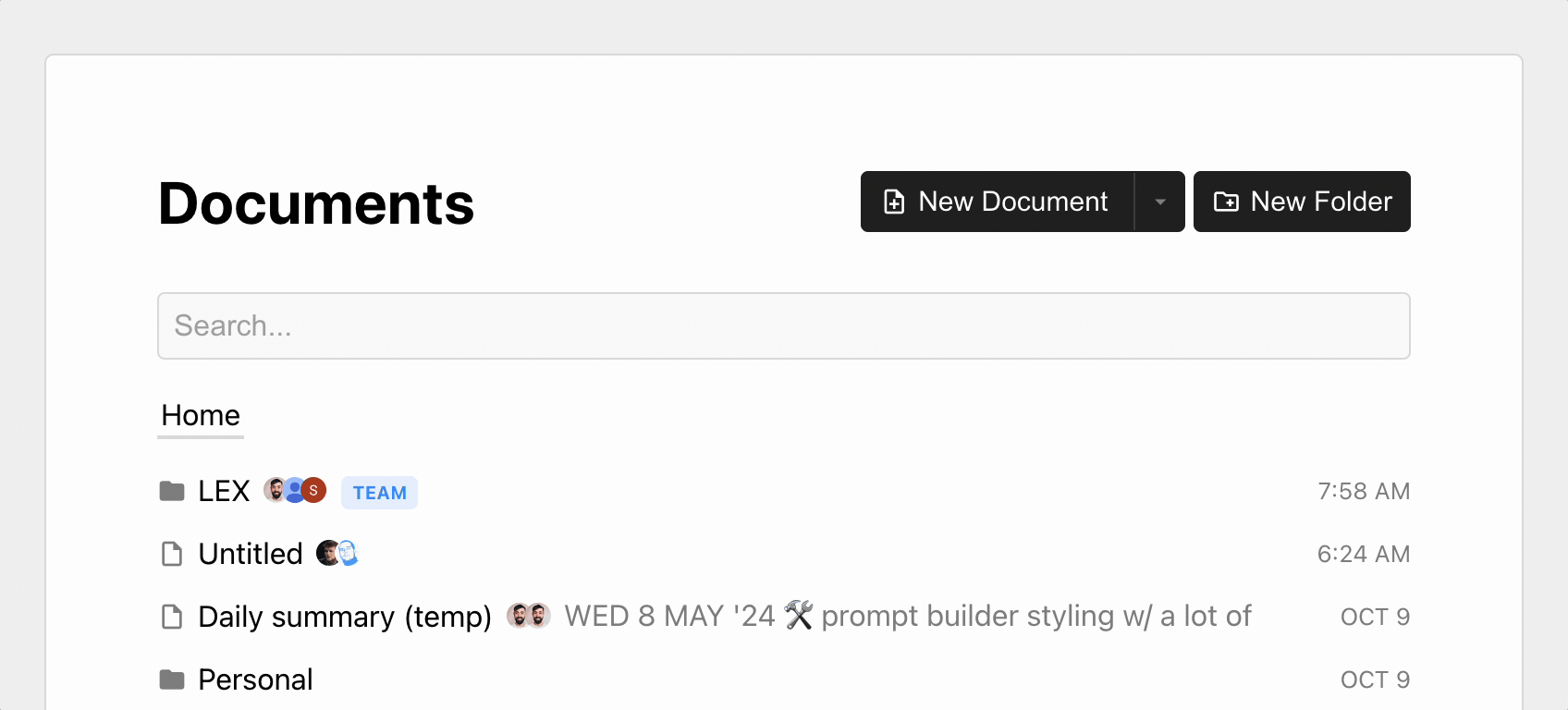
Task: Click the Personal folder icon
Action: pyautogui.click(x=172, y=679)
